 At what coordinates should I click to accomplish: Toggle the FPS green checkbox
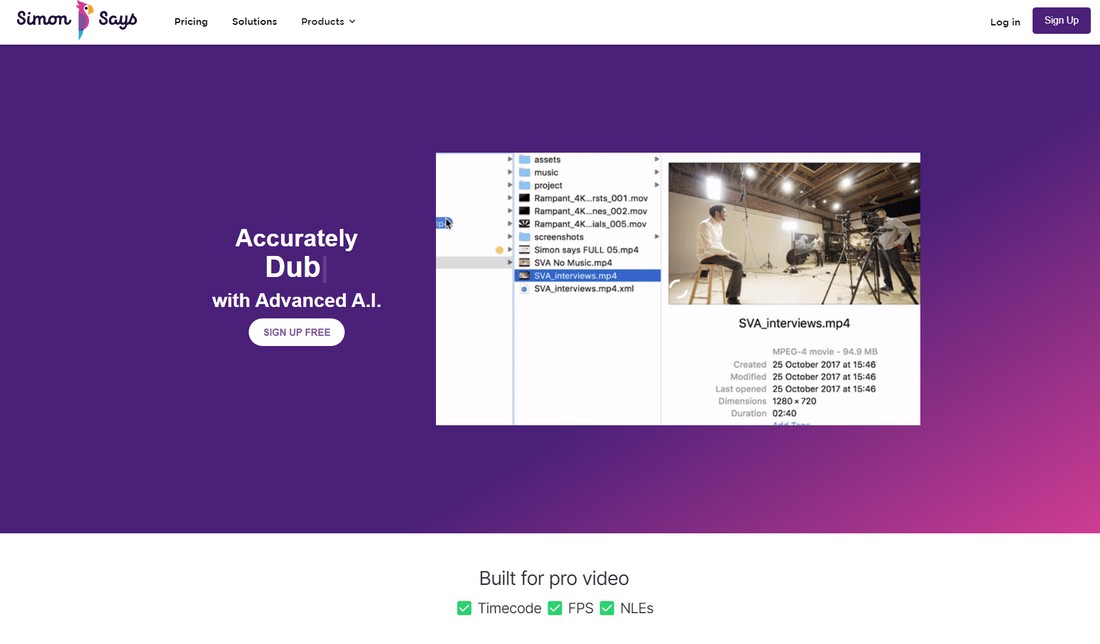[555, 608]
